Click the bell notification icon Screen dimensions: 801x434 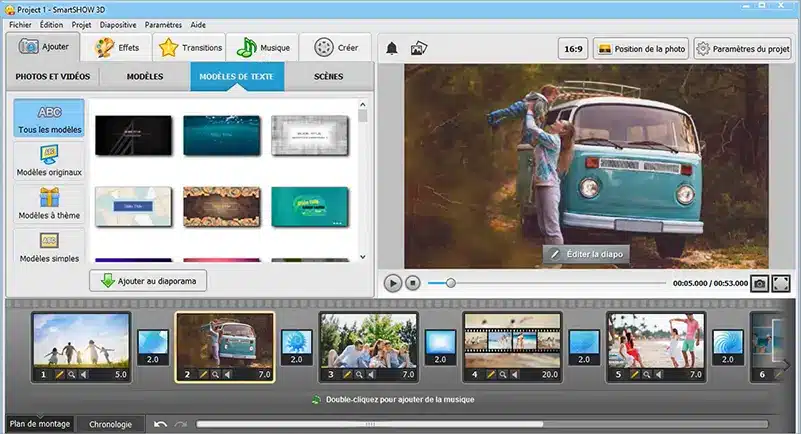(x=392, y=48)
